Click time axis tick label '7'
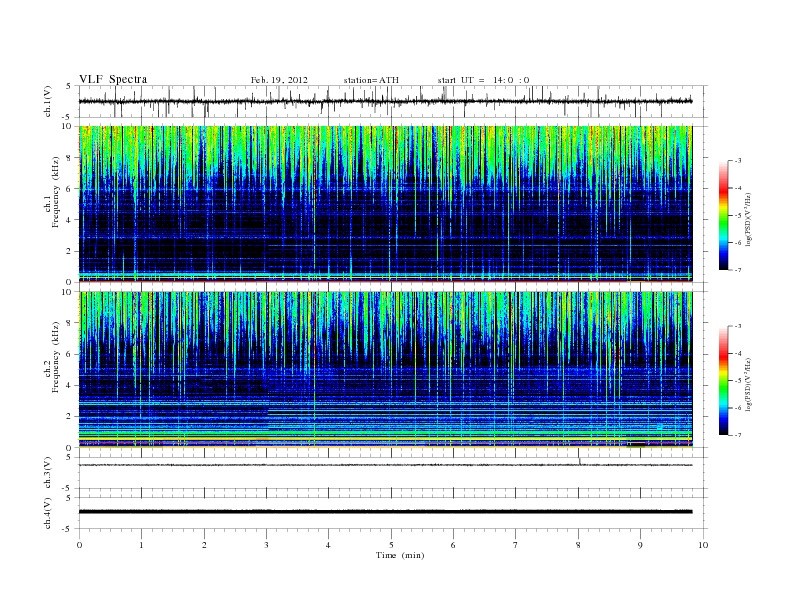Viewport: 792px width, 612px height. click(x=516, y=545)
